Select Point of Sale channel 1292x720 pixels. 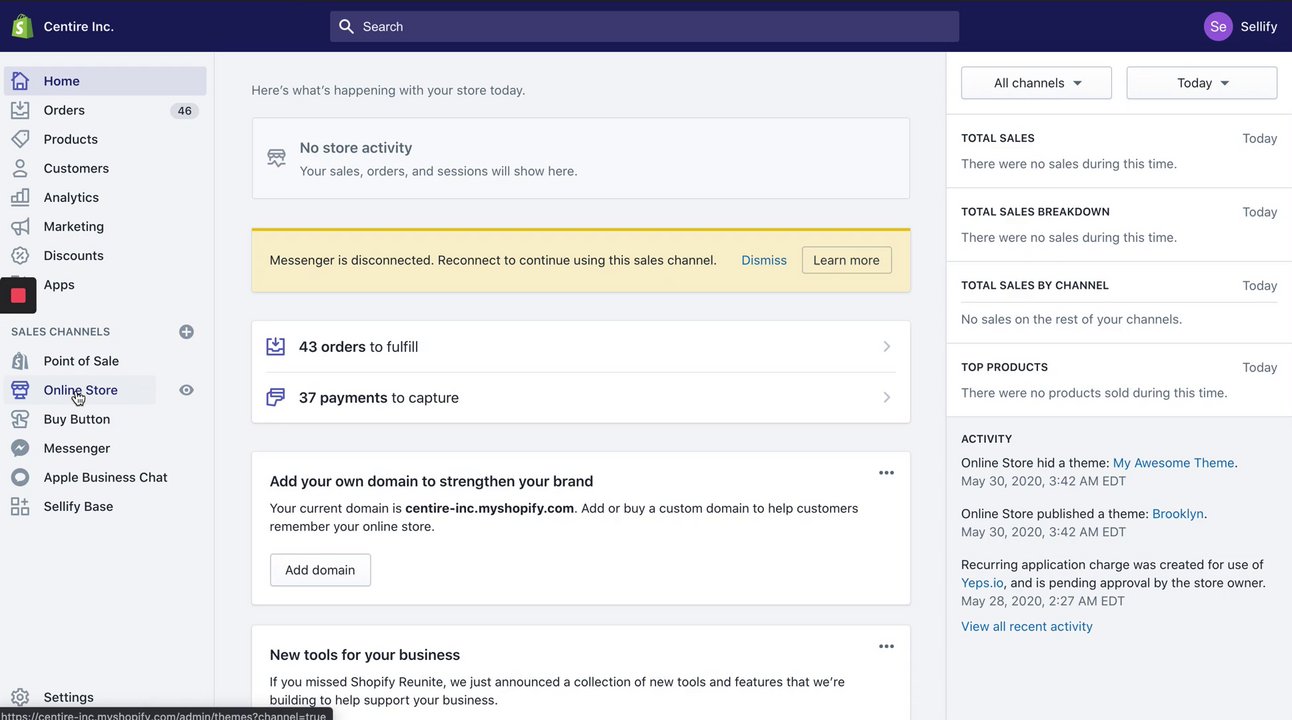coord(81,361)
